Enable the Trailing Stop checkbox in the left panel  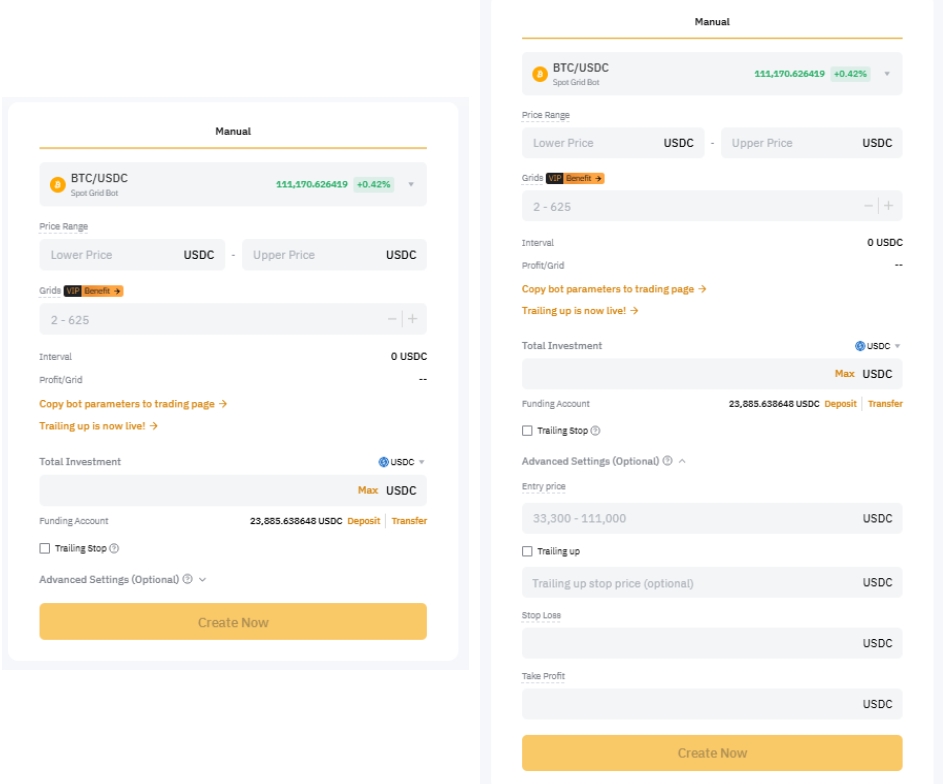pyautogui.click(x=44, y=548)
